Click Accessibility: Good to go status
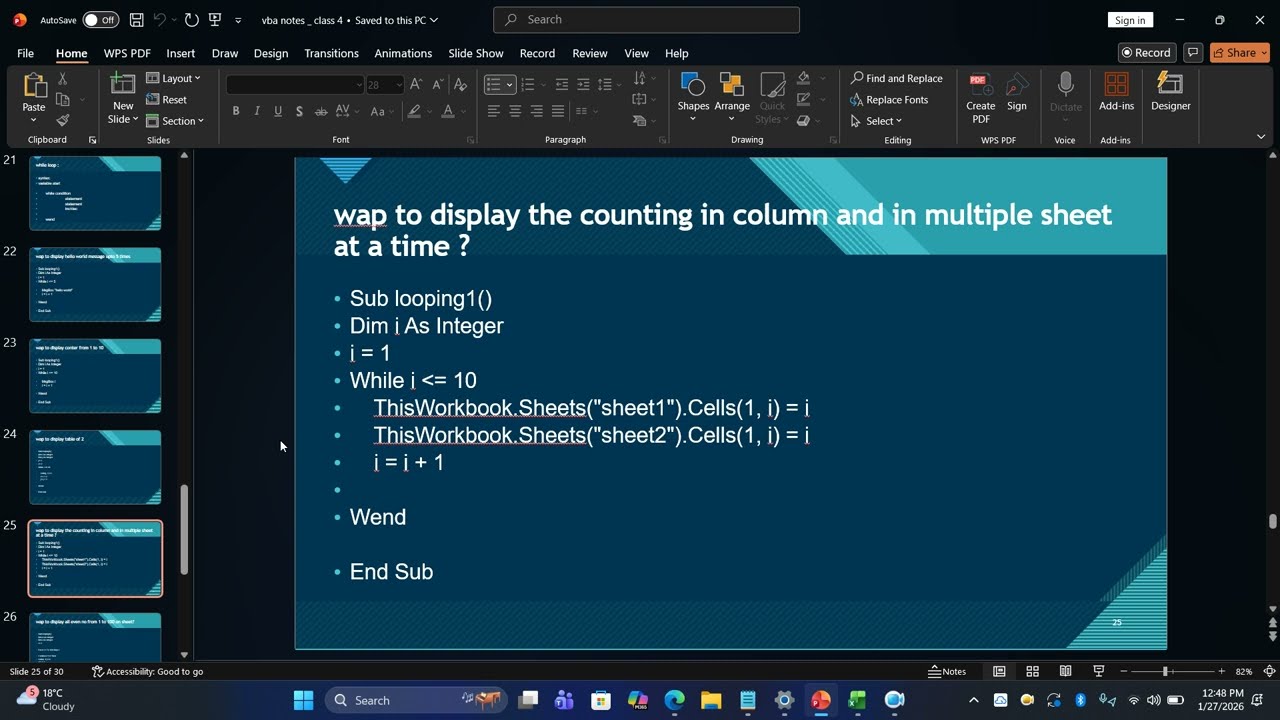 pyautogui.click(x=147, y=671)
